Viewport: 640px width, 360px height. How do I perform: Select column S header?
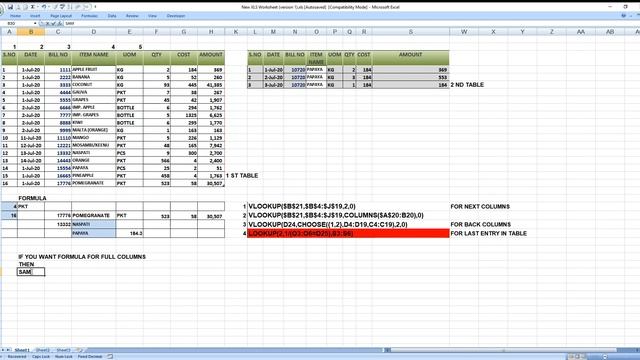[411, 31]
